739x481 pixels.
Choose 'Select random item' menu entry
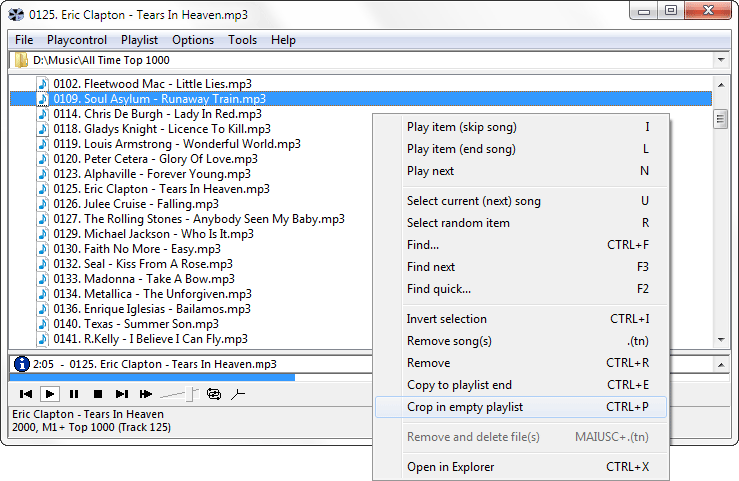(521, 223)
